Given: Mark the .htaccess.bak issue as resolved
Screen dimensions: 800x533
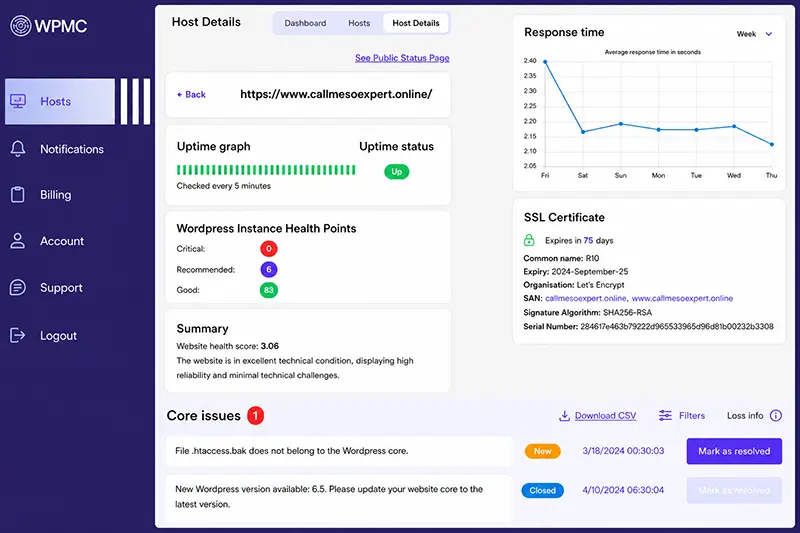Looking at the screenshot, I should [x=734, y=451].
